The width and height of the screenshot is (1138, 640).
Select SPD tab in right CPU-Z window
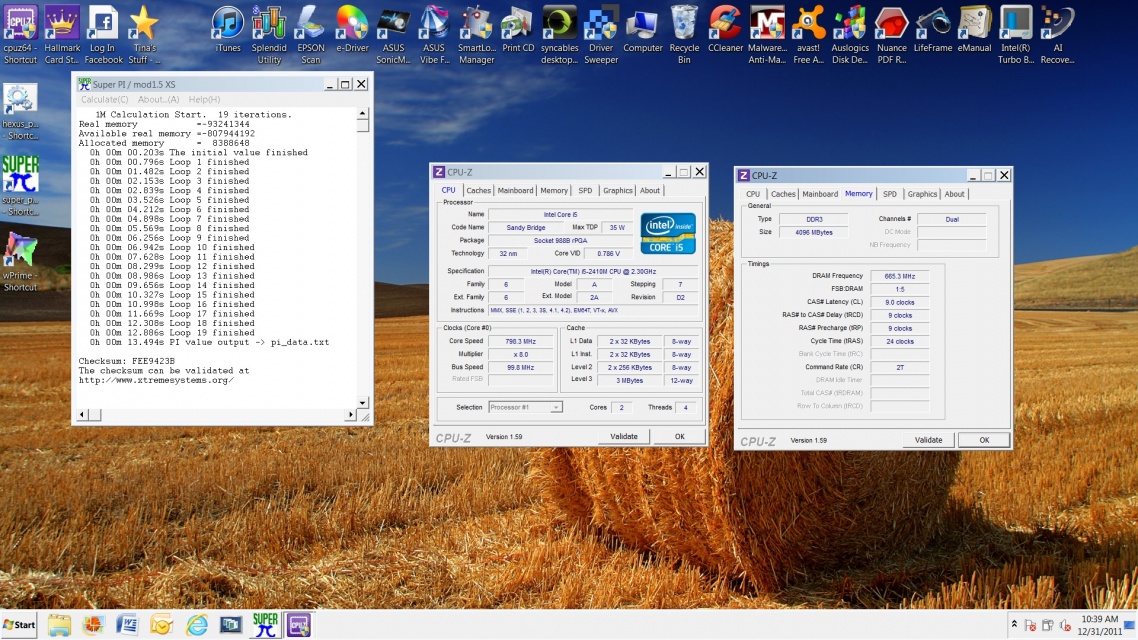(889, 194)
